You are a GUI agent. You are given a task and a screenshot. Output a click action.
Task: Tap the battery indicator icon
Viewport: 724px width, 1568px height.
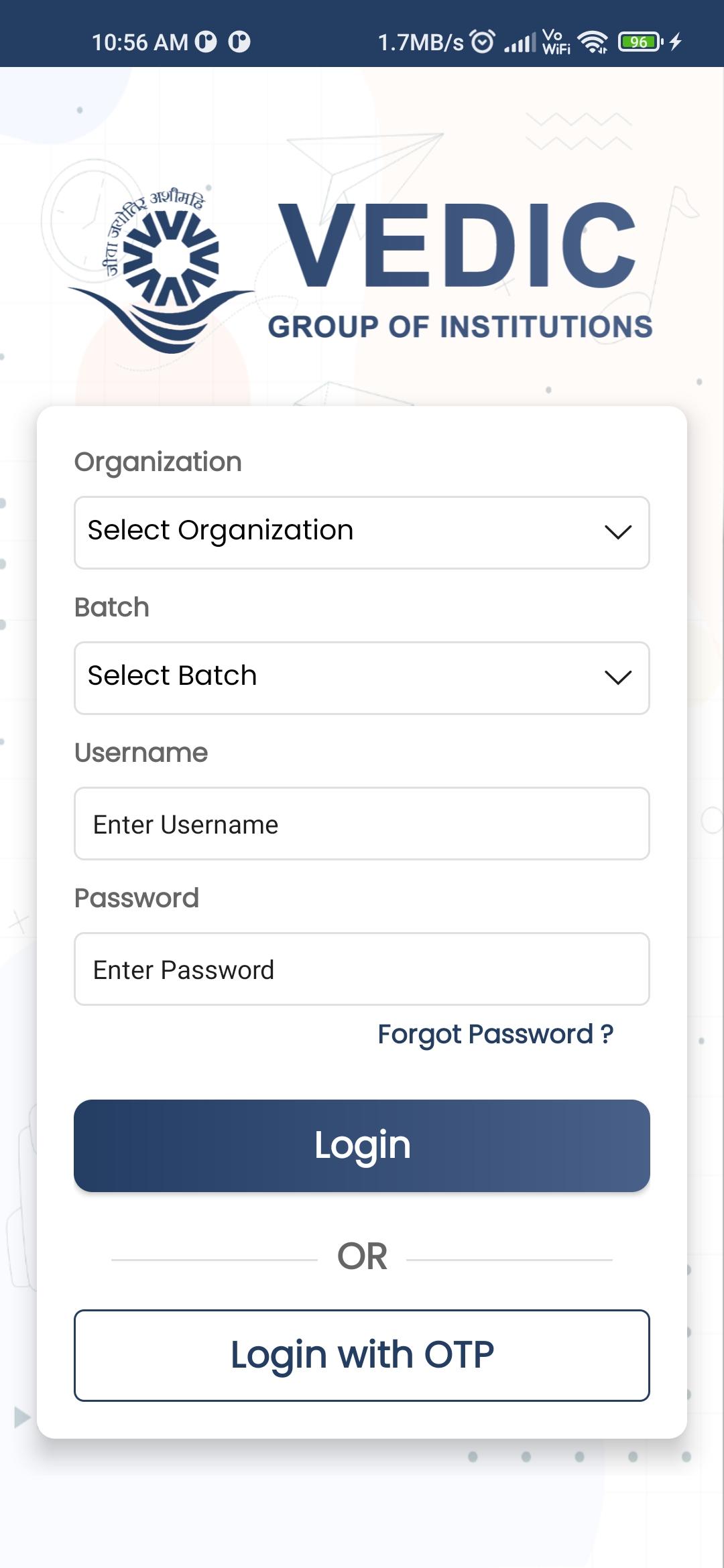click(x=640, y=42)
